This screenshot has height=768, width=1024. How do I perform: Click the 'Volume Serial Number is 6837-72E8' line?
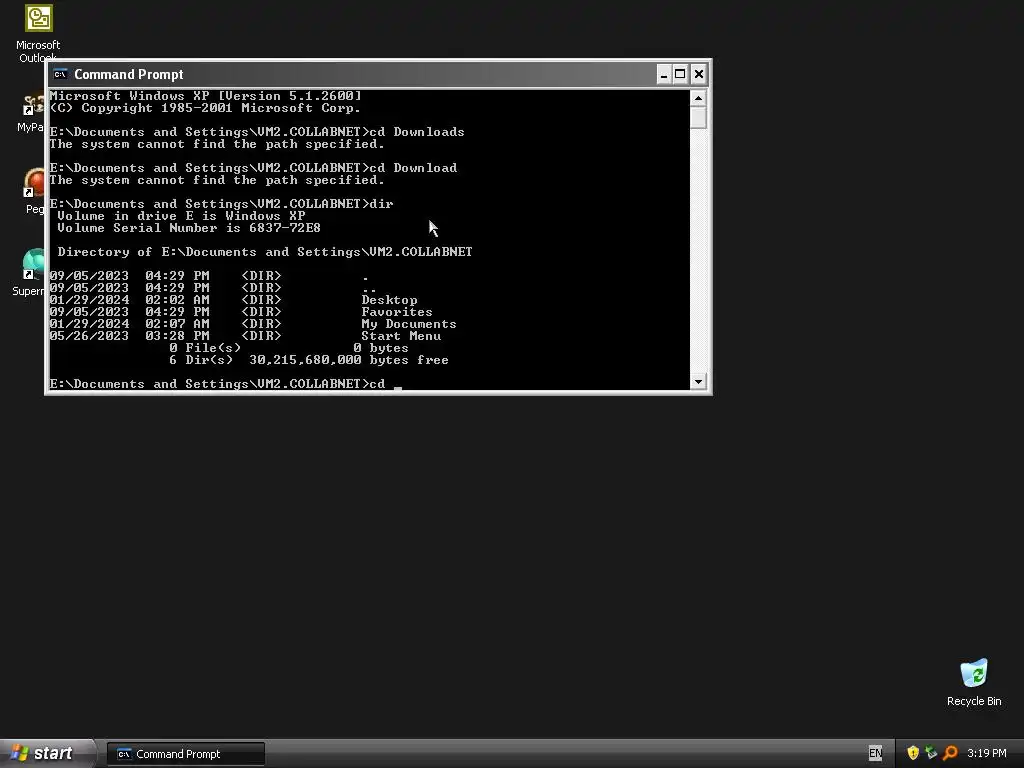tap(189, 228)
